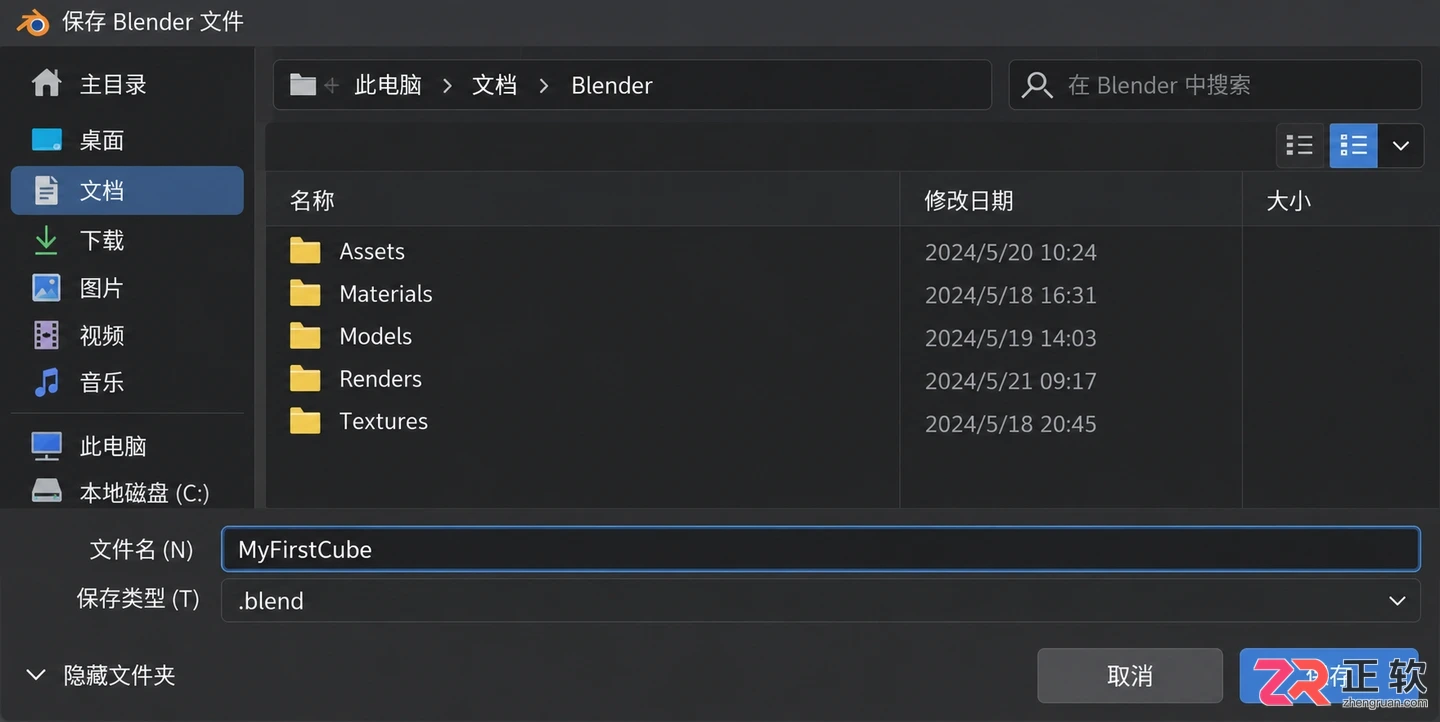Screen dimensions: 1440x722
Task: Select the 图片 pictures icon
Action: 46,288
